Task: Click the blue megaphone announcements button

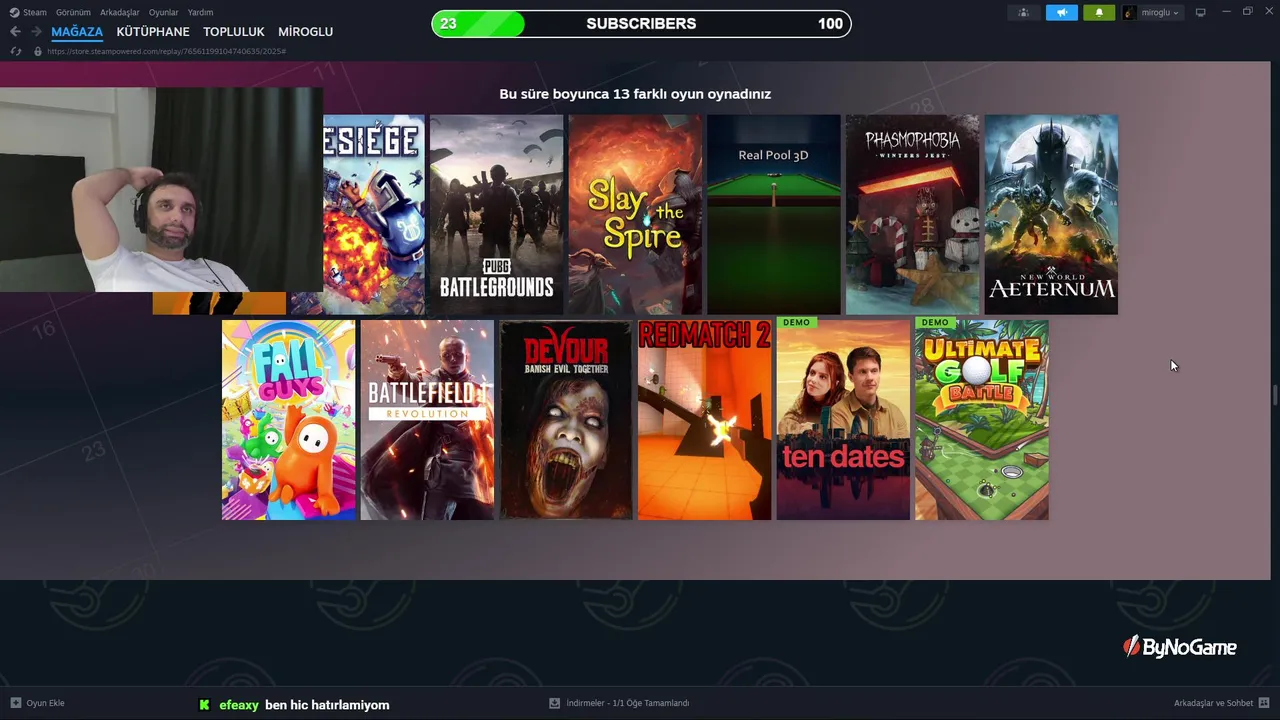Action: (1062, 12)
